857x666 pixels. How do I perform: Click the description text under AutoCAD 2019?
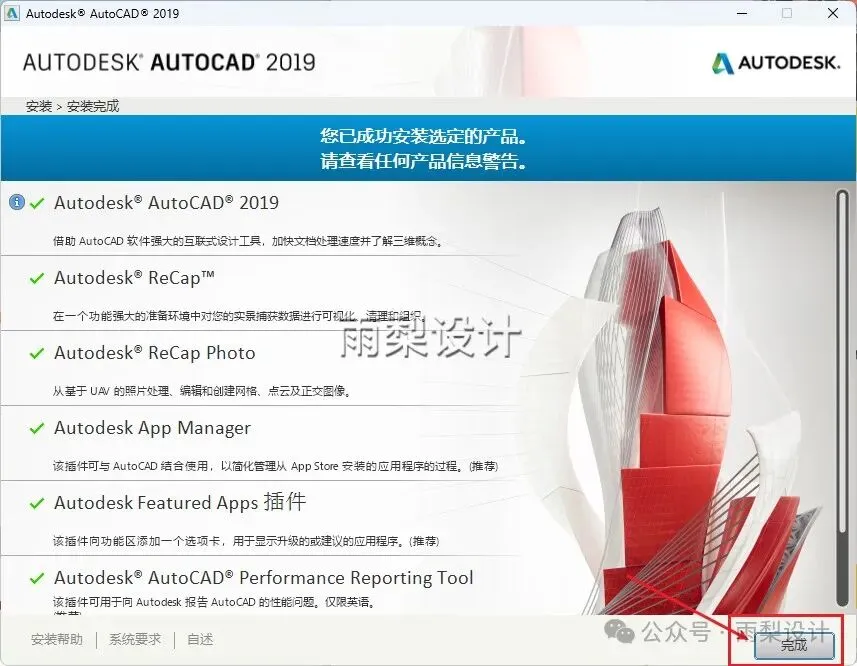pyautogui.click(x=248, y=241)
